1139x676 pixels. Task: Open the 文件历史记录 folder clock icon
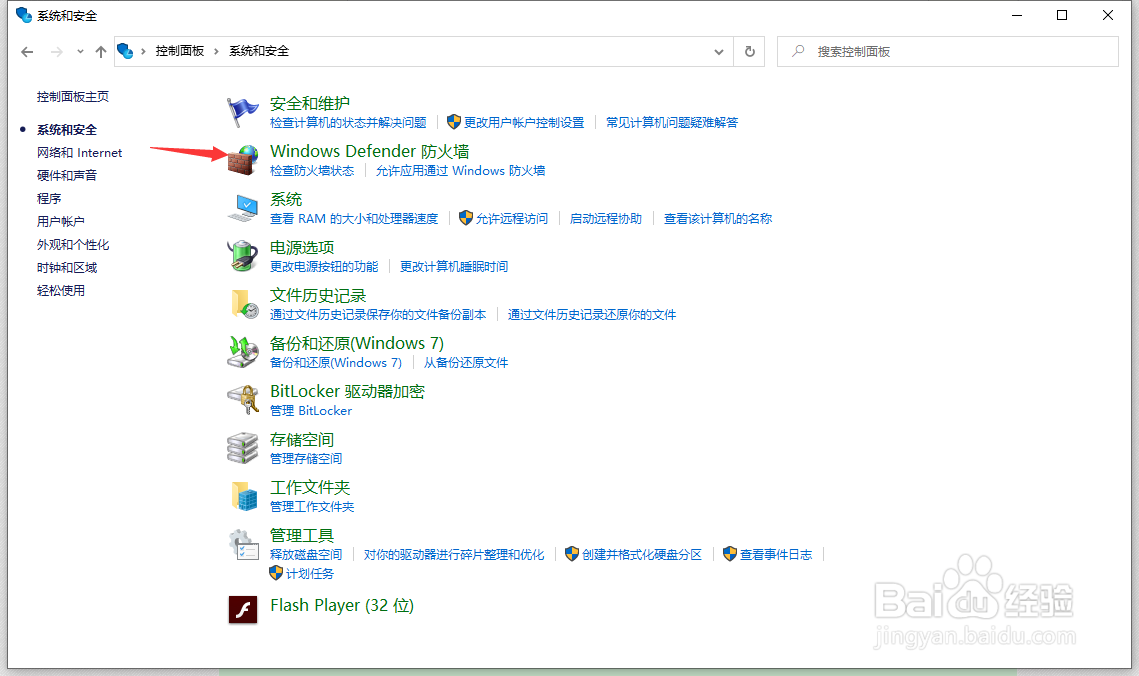point(244,304)
